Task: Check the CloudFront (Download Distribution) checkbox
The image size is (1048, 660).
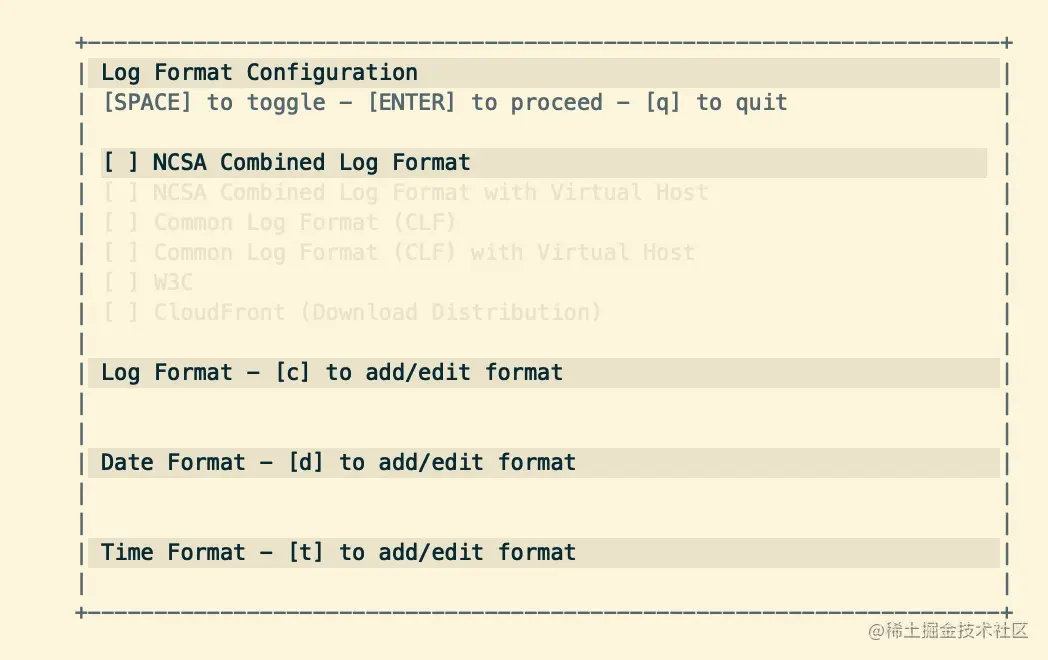Action: pyautogui.click(x=120, y=312)
